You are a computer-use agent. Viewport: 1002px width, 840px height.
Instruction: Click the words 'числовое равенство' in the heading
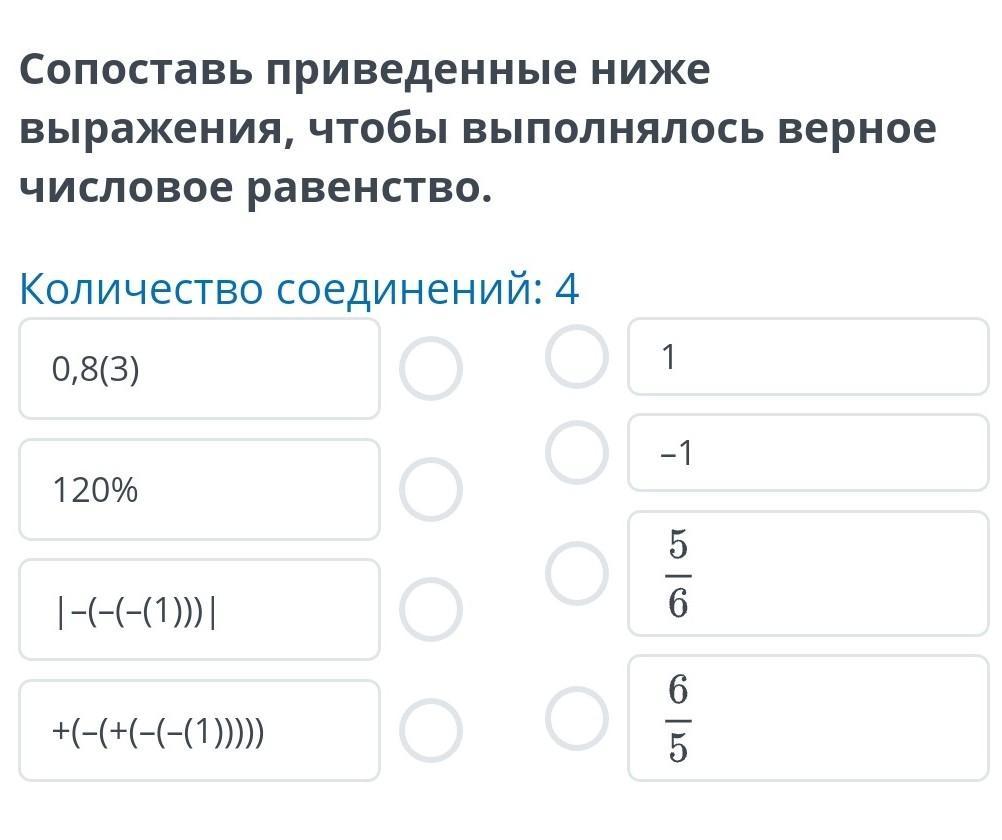[256, 188]
